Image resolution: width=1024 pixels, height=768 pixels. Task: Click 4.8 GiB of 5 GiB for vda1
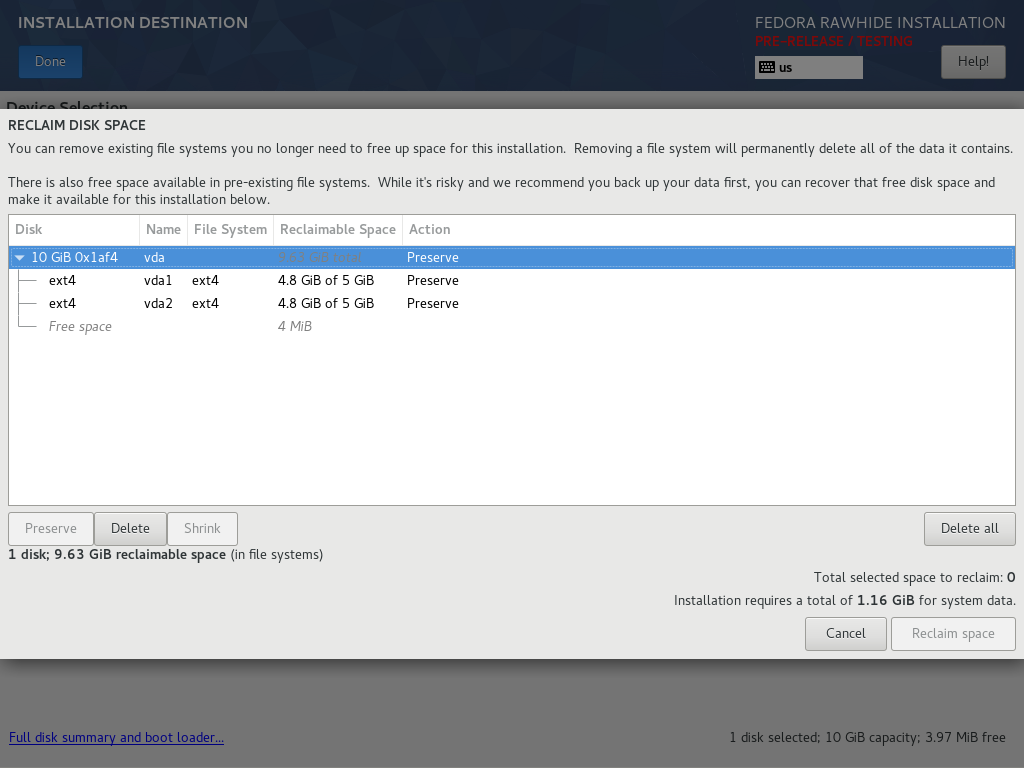pos(326,281)
